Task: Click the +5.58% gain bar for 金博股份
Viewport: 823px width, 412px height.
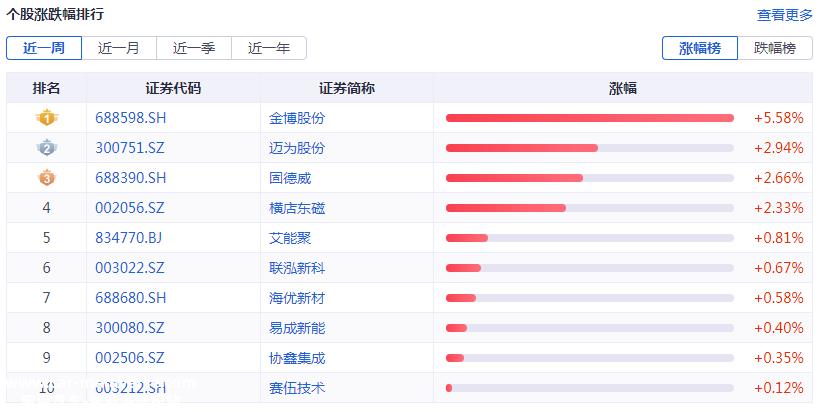Action: pyautogui.click(x=590, y=118)
